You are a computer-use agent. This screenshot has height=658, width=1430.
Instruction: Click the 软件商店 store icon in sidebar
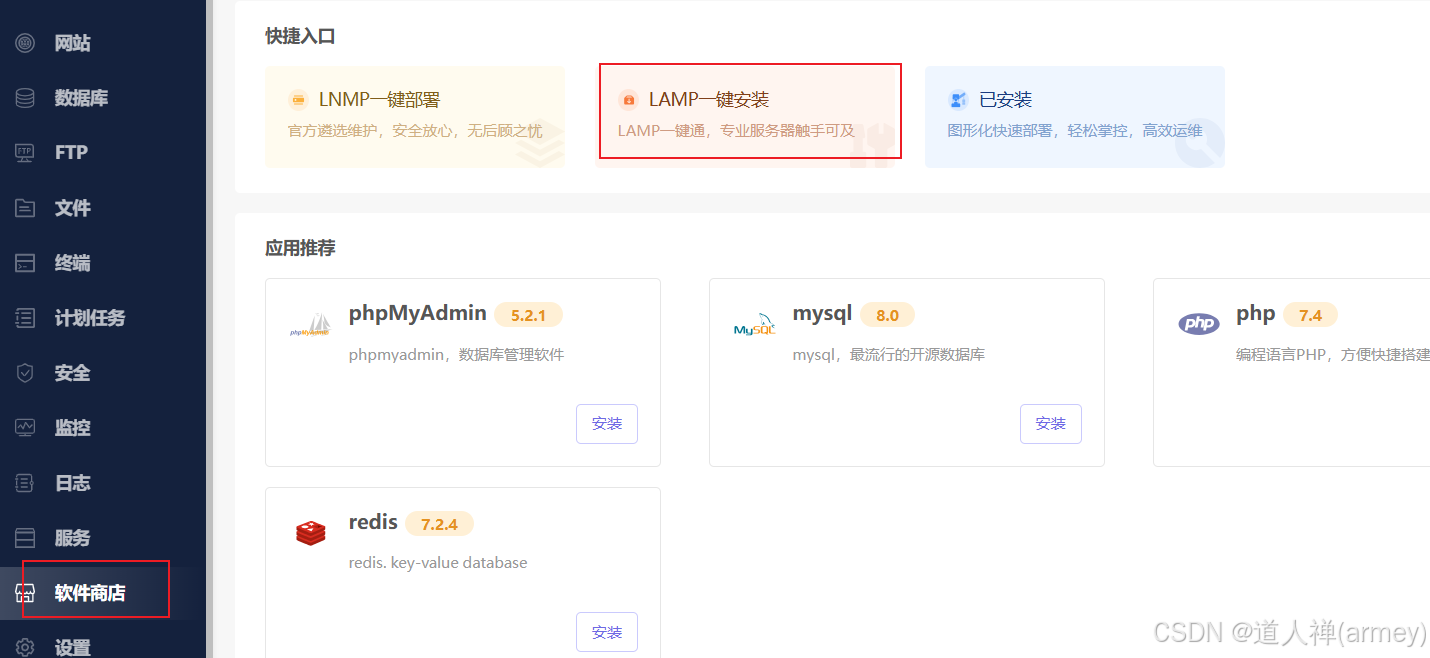coord(25,593)
